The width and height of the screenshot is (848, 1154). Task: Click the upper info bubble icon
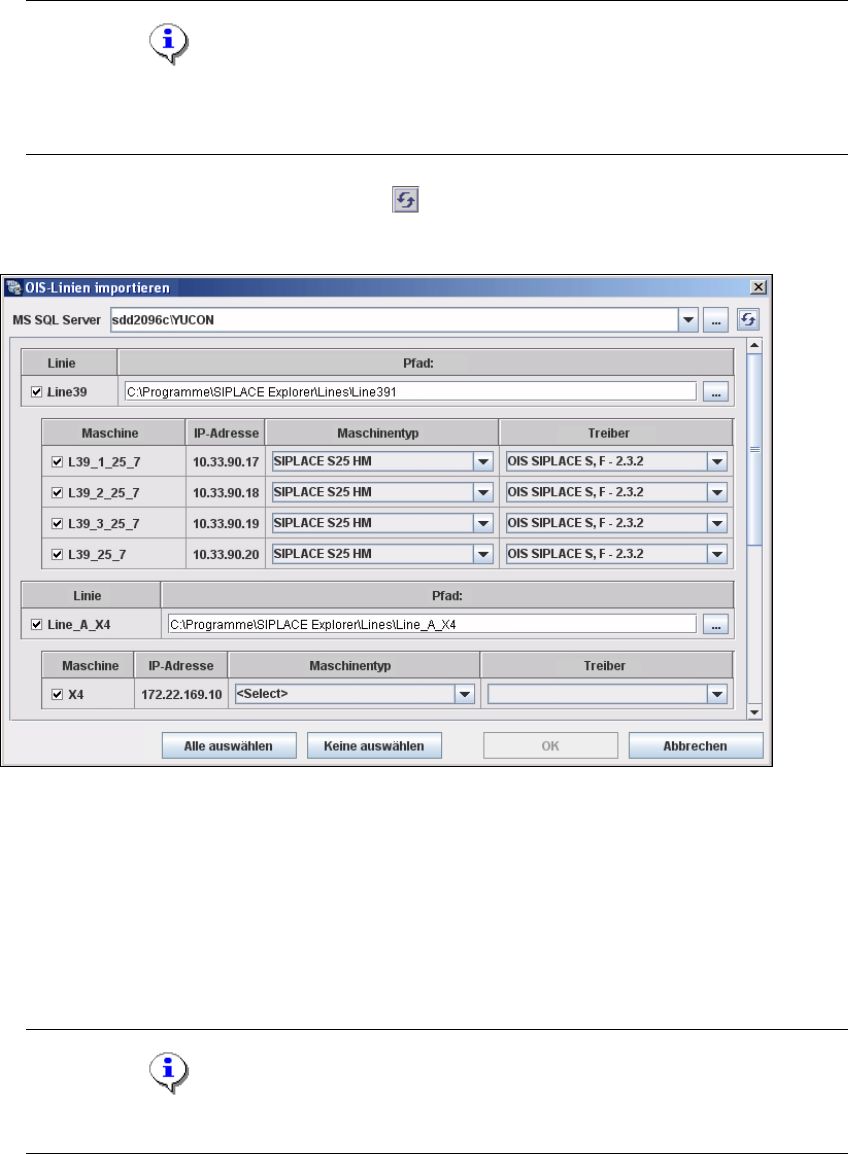click(169, 44)
